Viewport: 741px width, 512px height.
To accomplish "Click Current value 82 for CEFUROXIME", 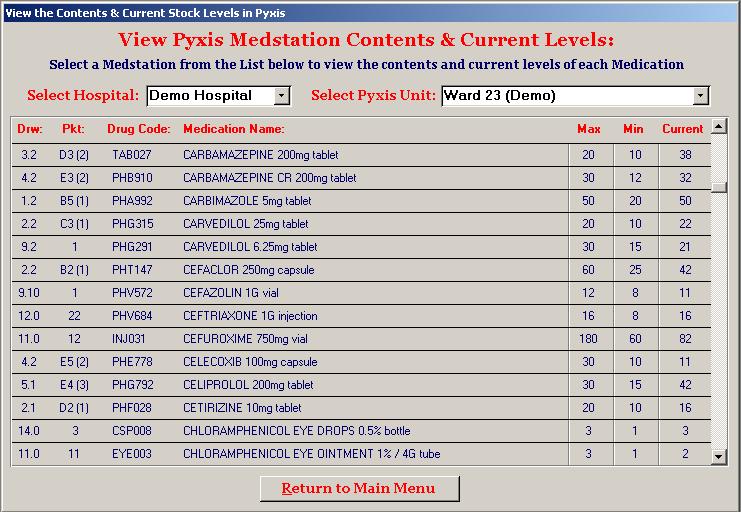I will pyautogui.click(x=685, y=339).
